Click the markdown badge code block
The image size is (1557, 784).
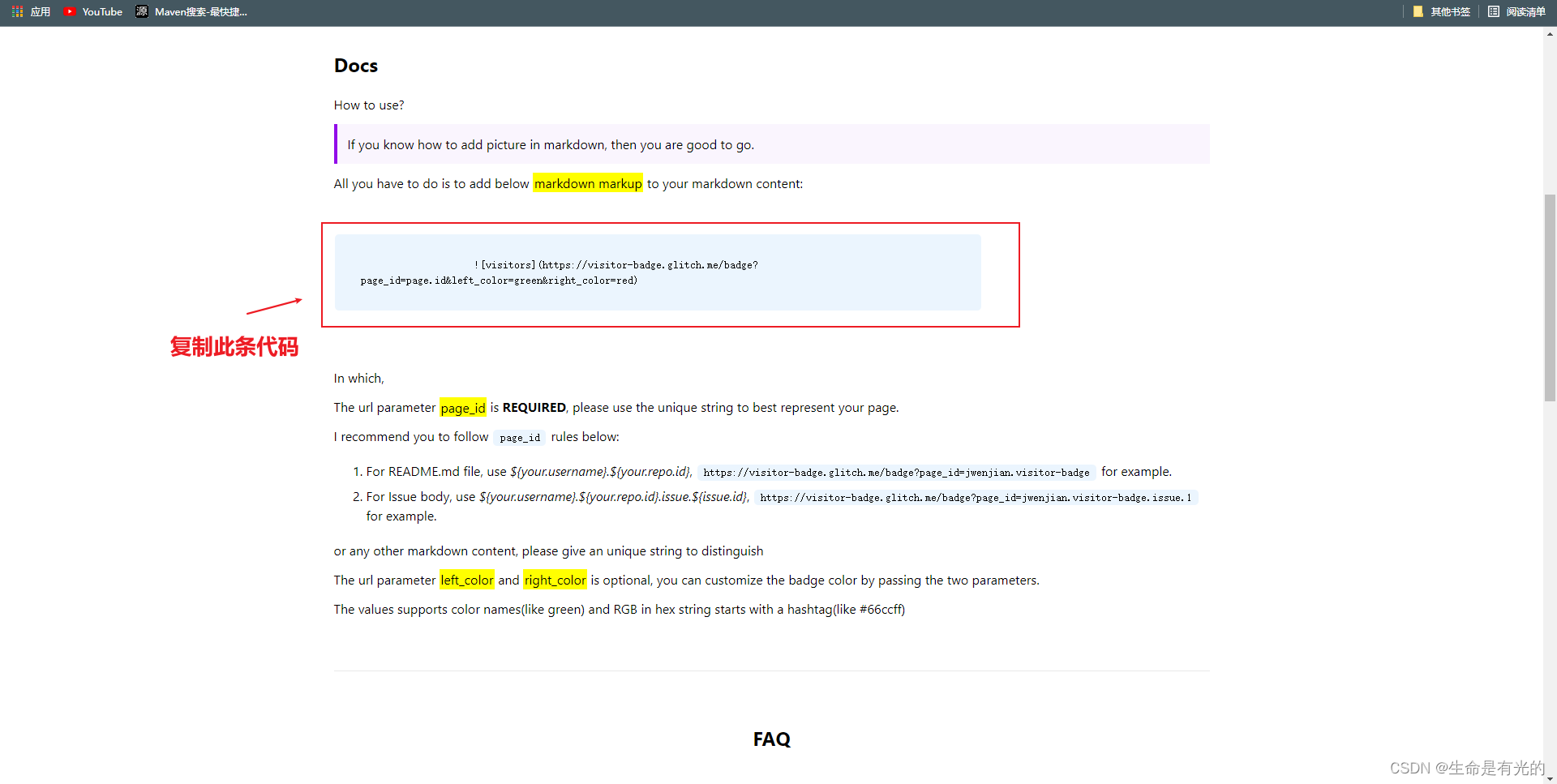click(658, 272)
